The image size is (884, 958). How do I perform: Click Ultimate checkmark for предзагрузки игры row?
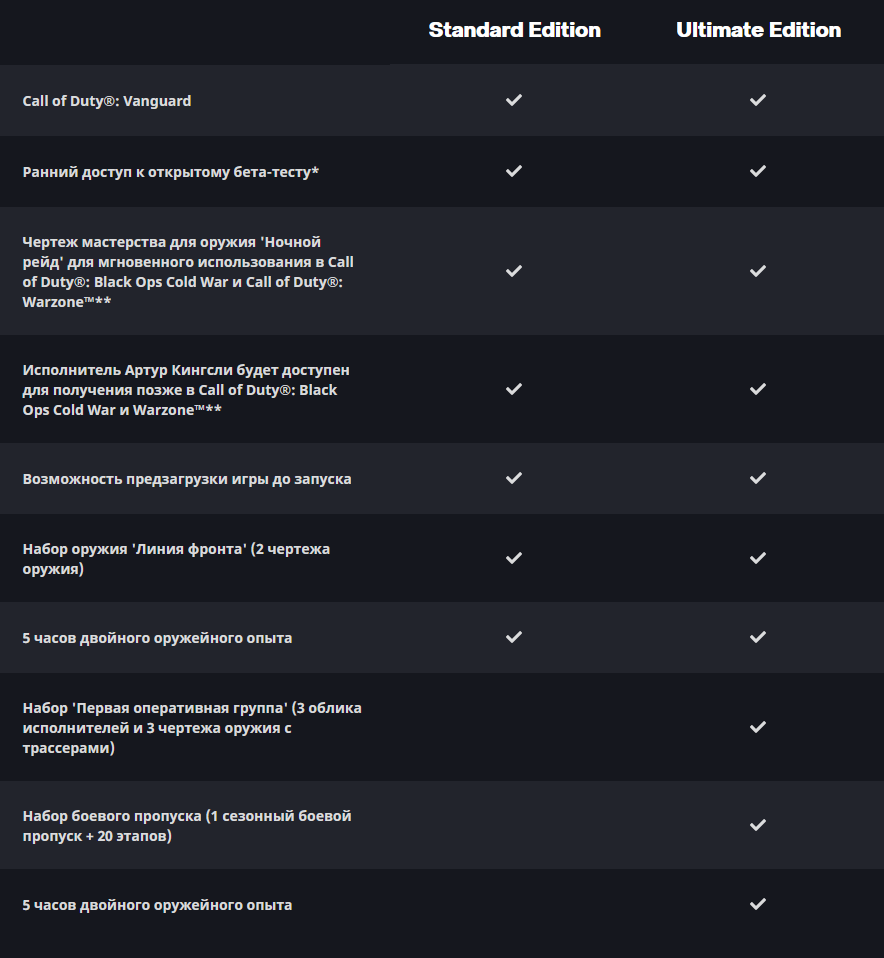[758, 478]
